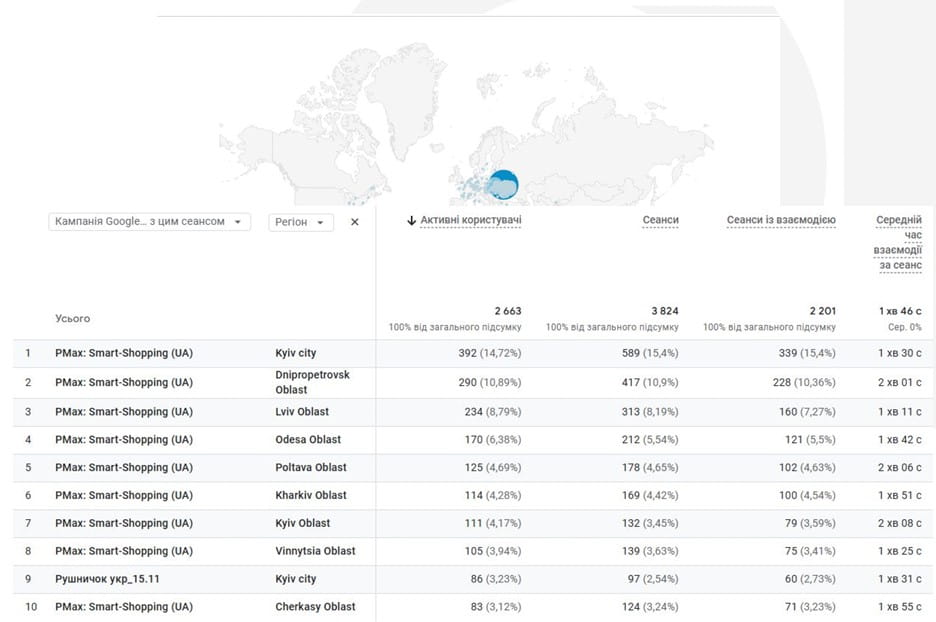Click total sessions value 3 824
The image size is (936, 622).
pos(664,311)
